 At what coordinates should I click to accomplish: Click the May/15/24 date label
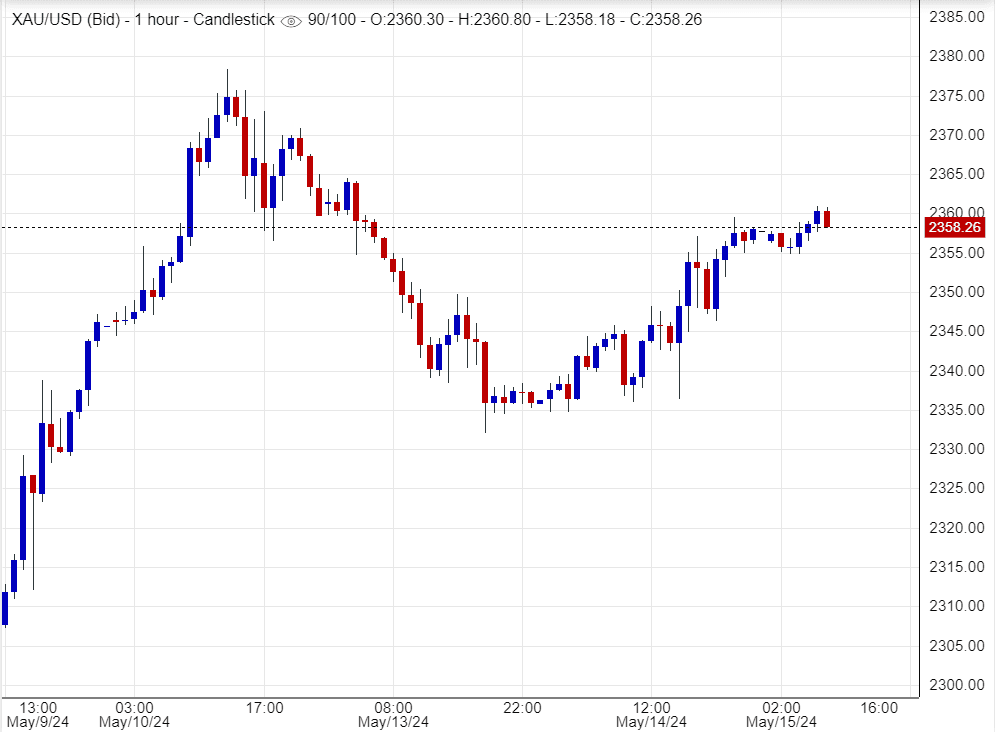tap(781, 722)
